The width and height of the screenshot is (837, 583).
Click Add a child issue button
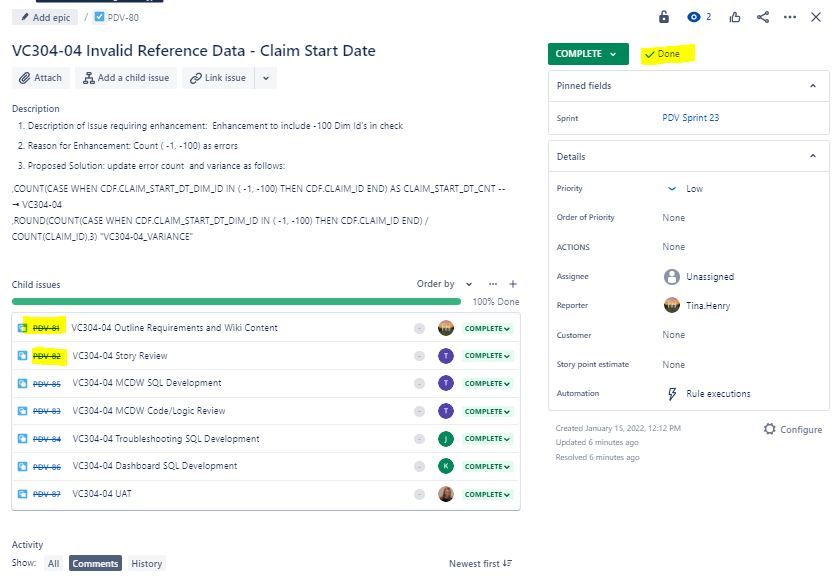click(x=126, y=78)
